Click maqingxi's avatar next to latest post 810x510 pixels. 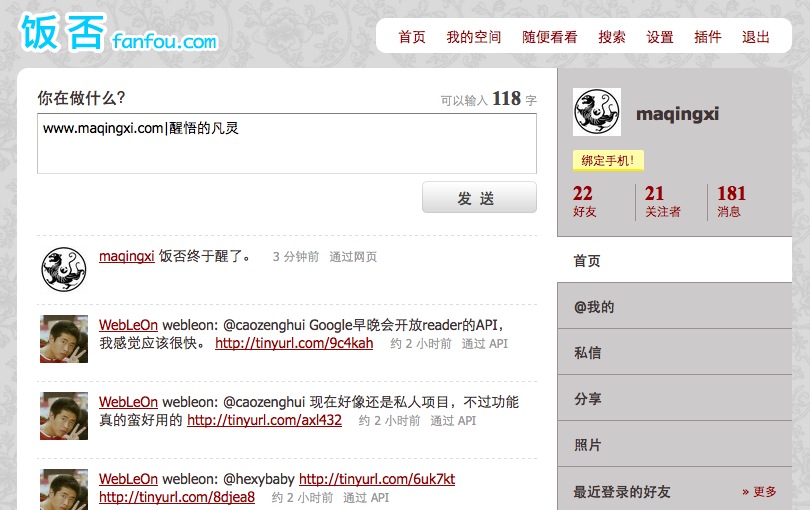click(64, 269)
